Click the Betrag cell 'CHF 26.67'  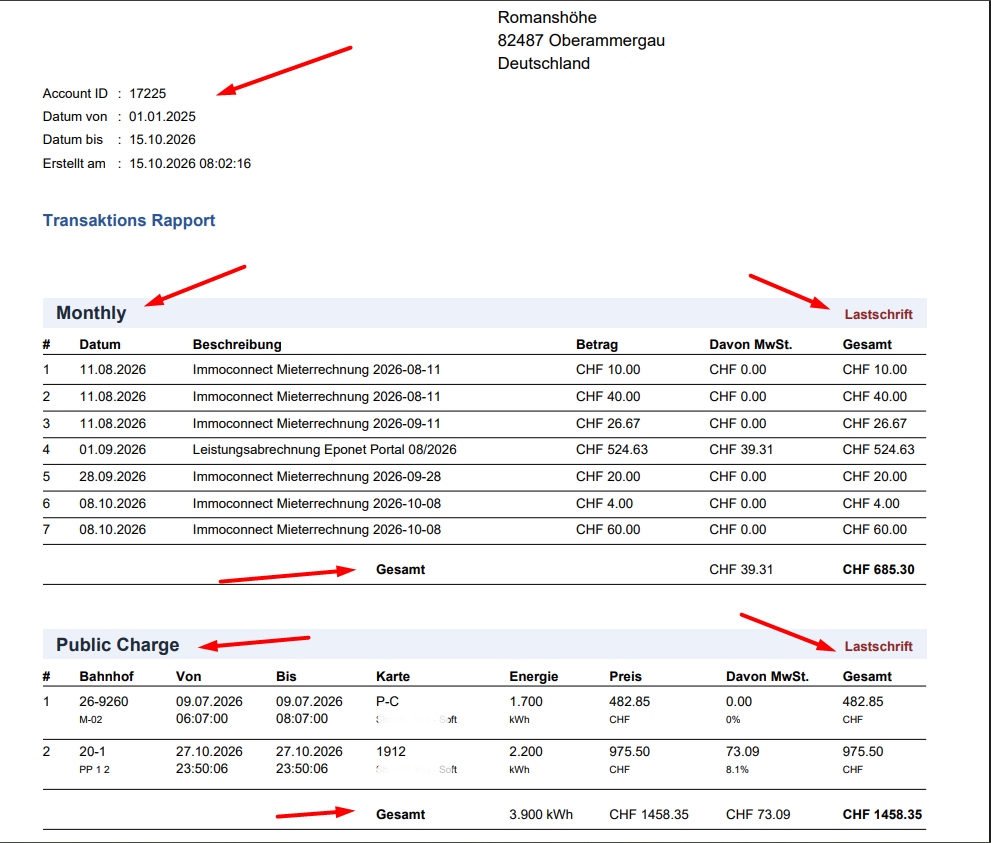coord(608,423)
